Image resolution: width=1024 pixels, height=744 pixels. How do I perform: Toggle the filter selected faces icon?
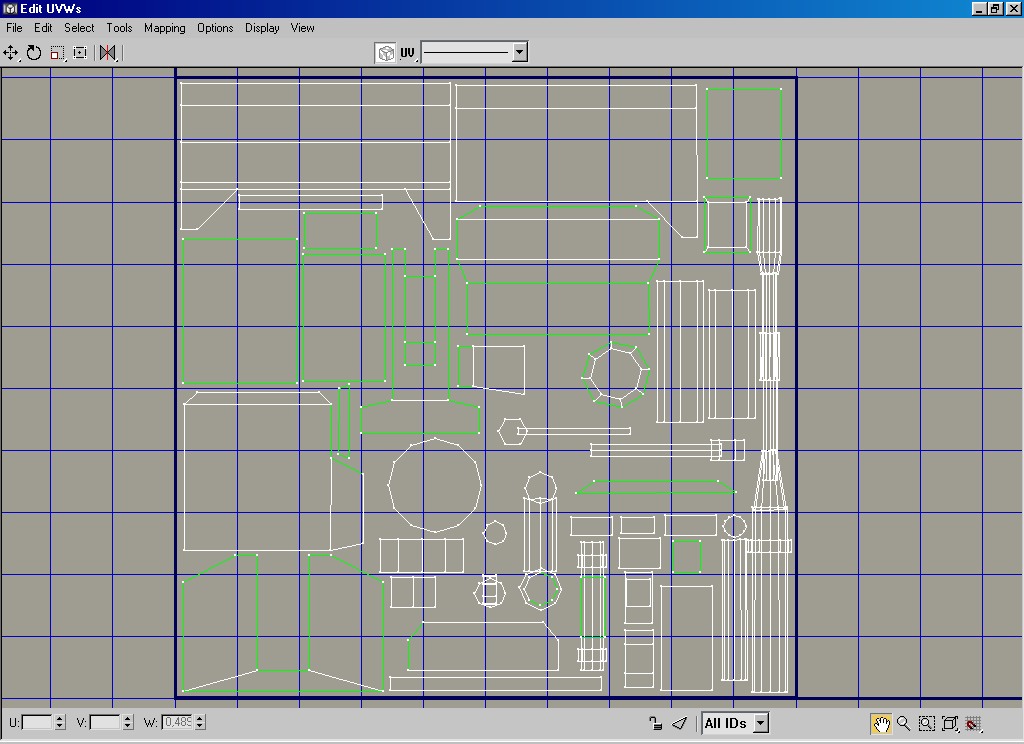680,723
